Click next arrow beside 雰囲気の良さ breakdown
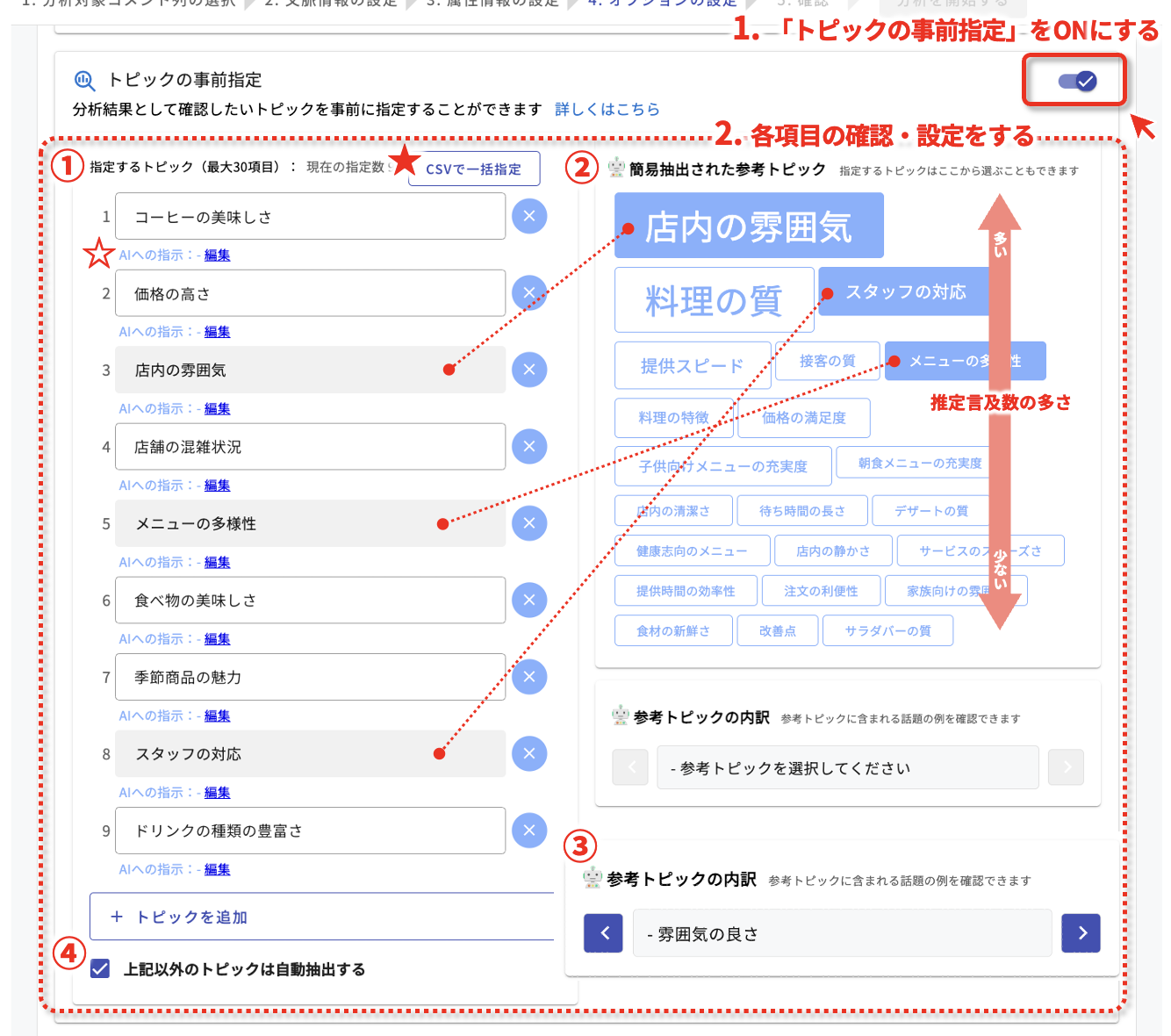Screen dimensions: 1171x1036 1081,932
